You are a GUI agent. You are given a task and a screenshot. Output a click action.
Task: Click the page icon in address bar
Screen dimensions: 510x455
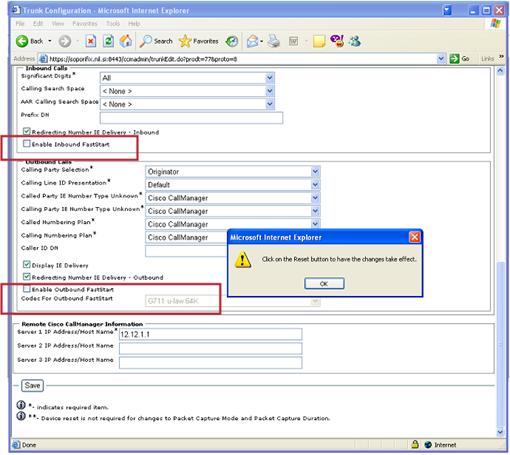point(43,59)
